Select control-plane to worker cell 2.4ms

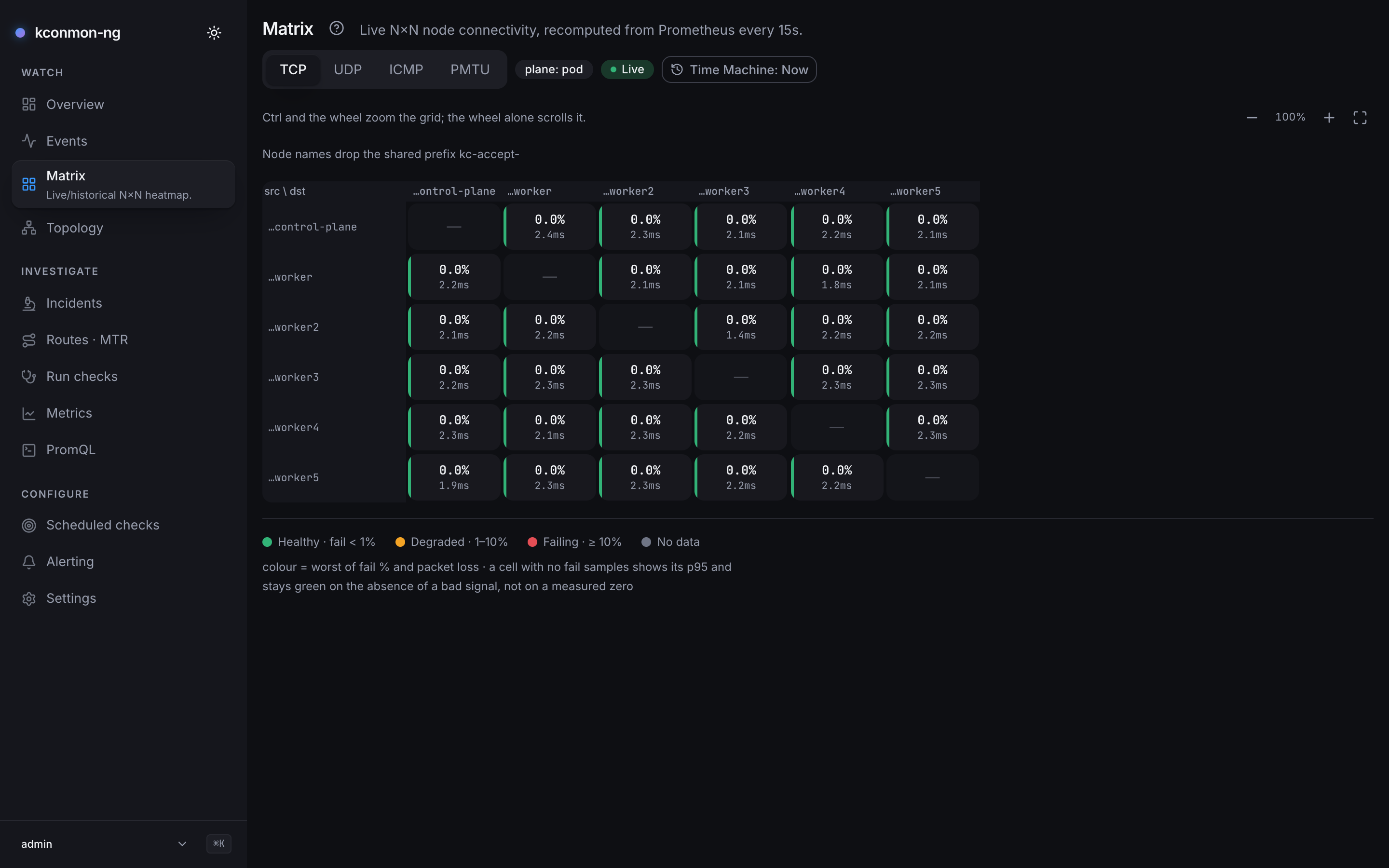coord(549,227)
